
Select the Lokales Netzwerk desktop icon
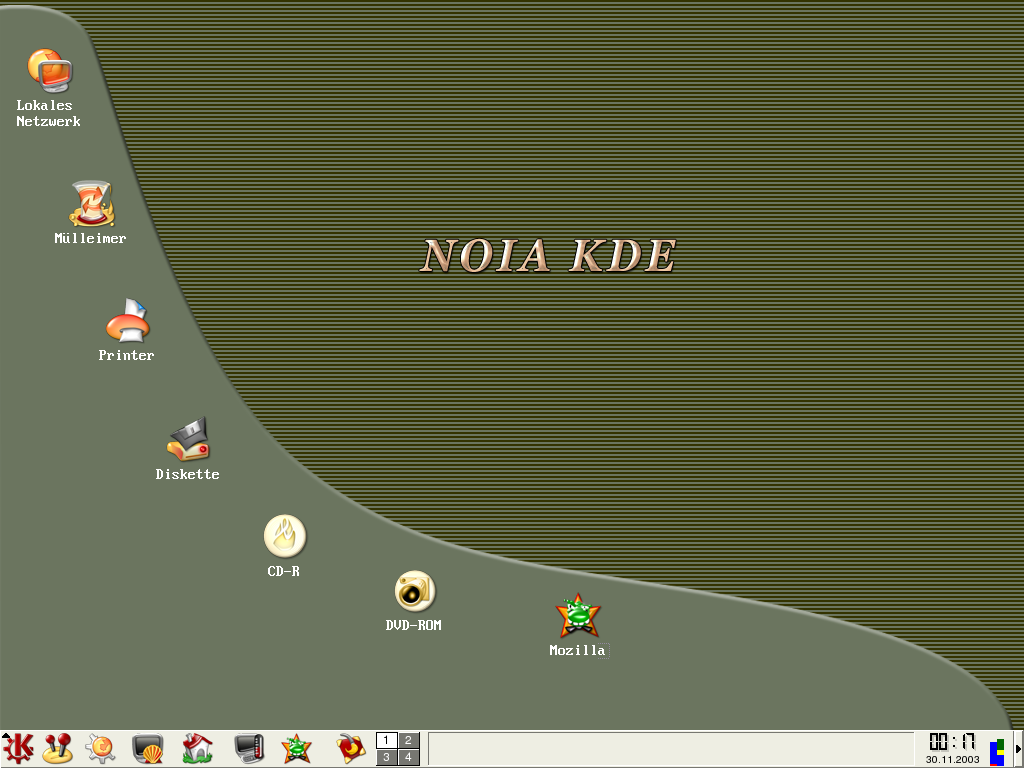pyautogui.click(x=49, y=71)
